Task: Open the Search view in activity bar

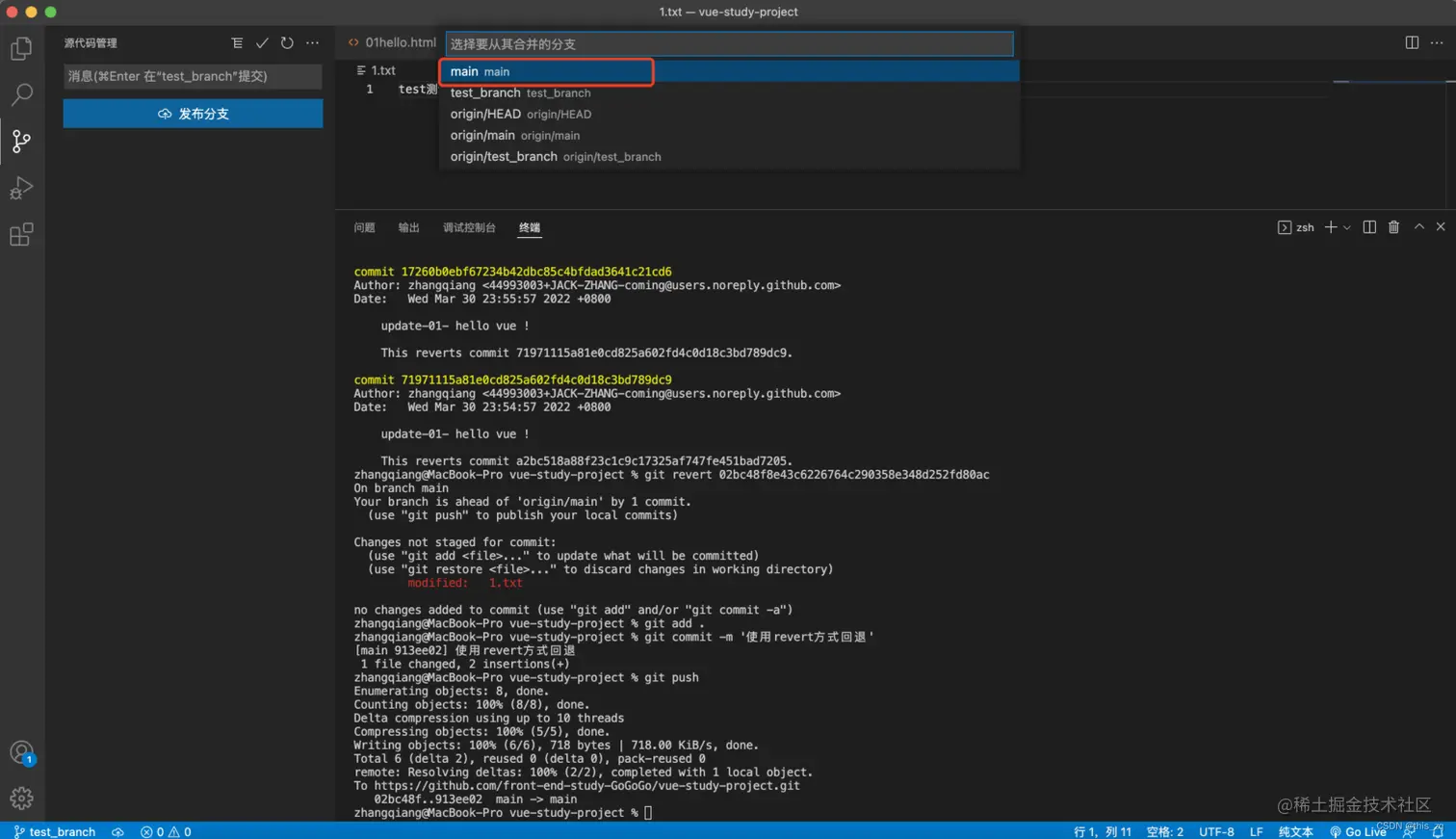Action: (x=21, y=94)
